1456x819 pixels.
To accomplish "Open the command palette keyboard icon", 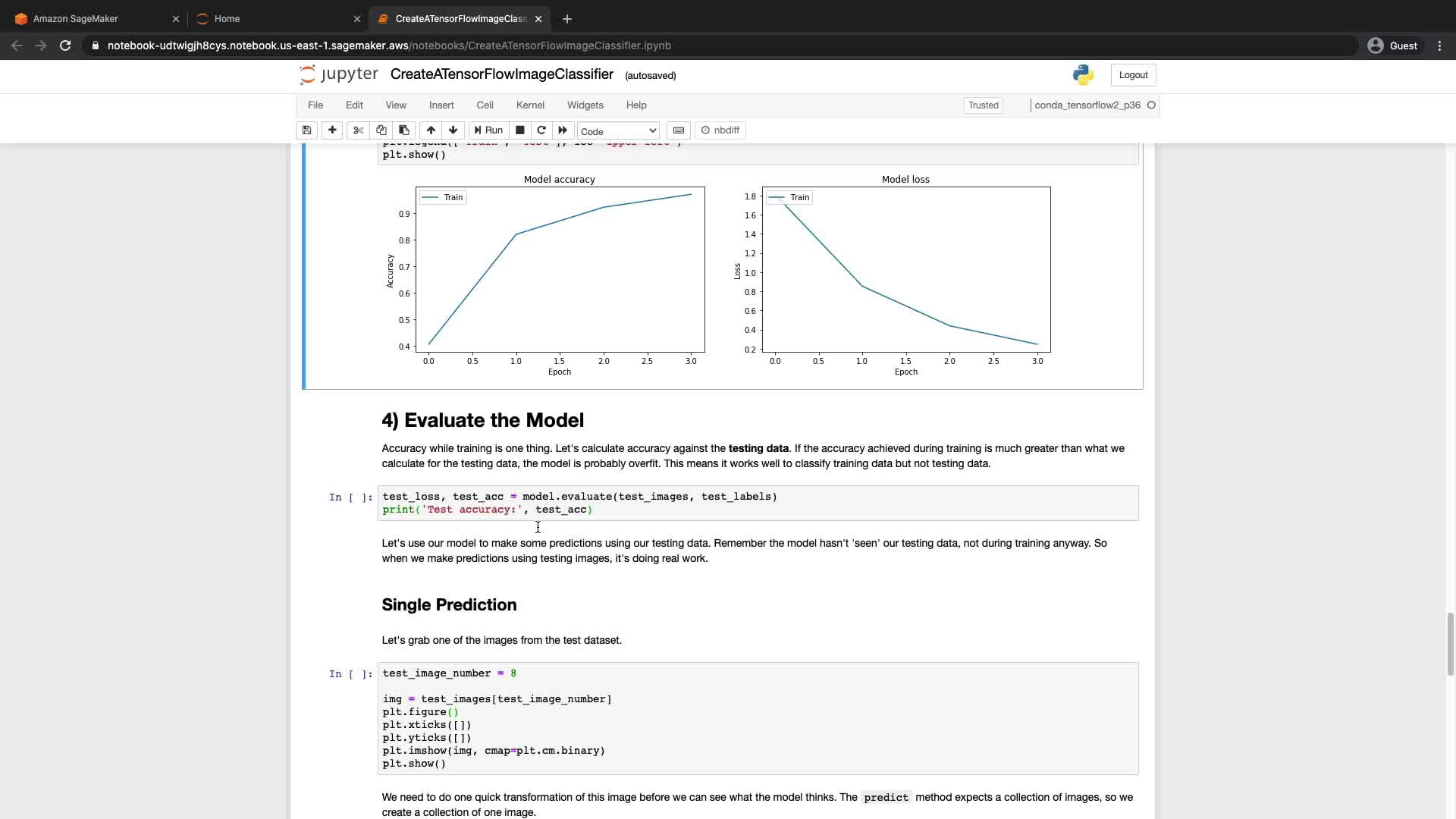I will [679, 130].
